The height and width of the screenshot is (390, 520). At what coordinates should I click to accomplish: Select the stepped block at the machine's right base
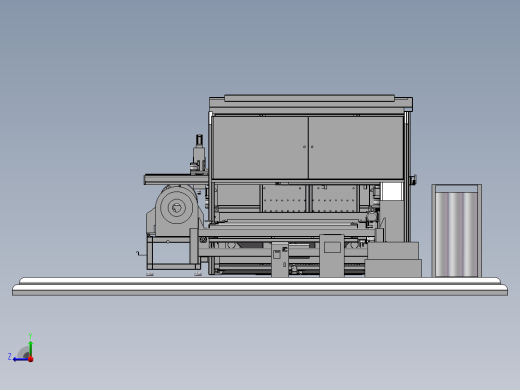click(393, 260)
